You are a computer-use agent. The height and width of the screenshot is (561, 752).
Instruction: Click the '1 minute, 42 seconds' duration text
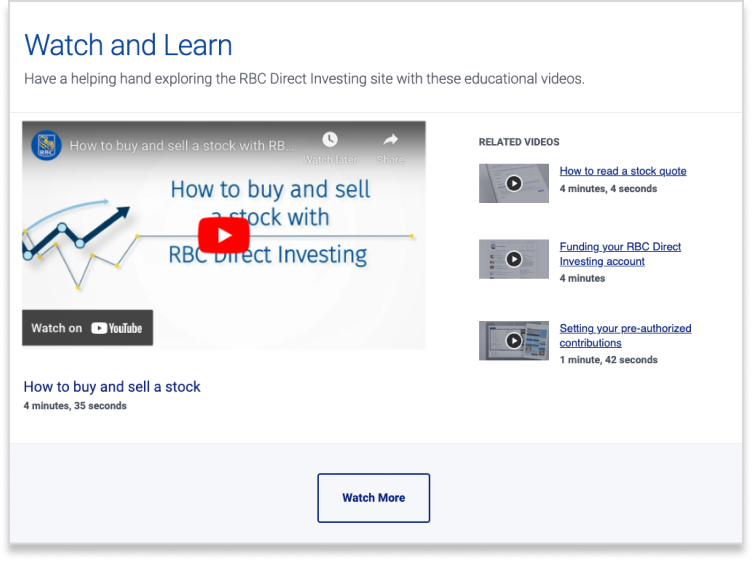[608, 360]
